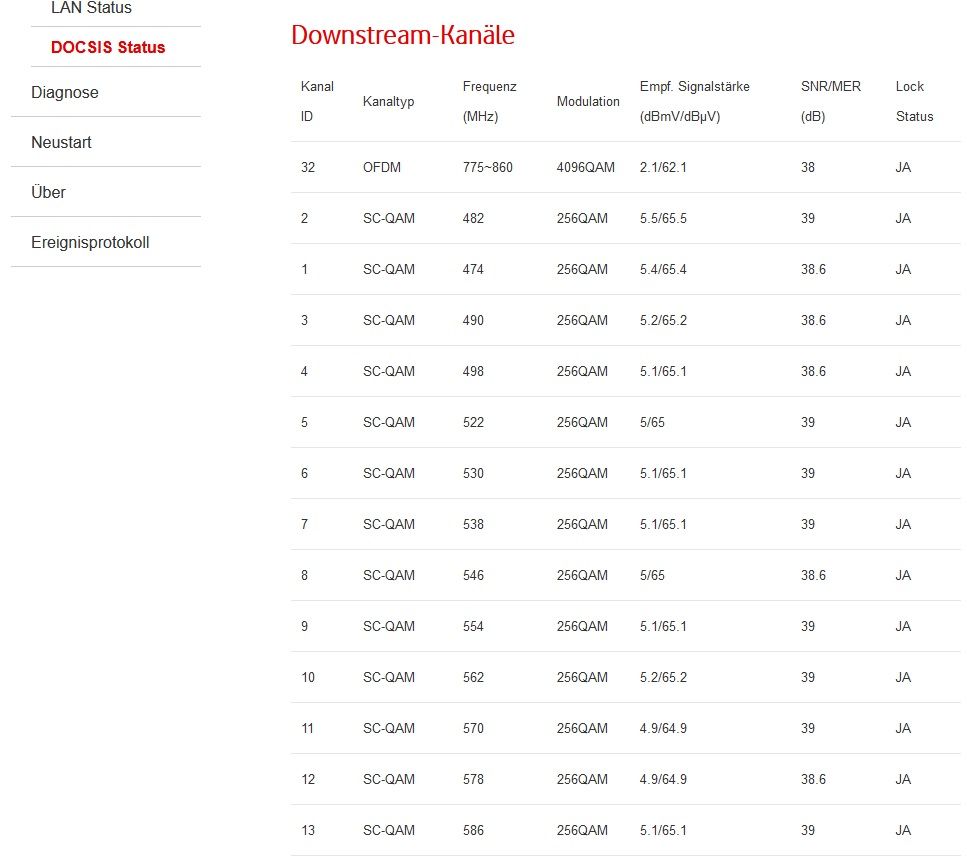This screenshot has width=967, height=858.
Task: Click the frequency 498 cell
Action: (473, 371)
